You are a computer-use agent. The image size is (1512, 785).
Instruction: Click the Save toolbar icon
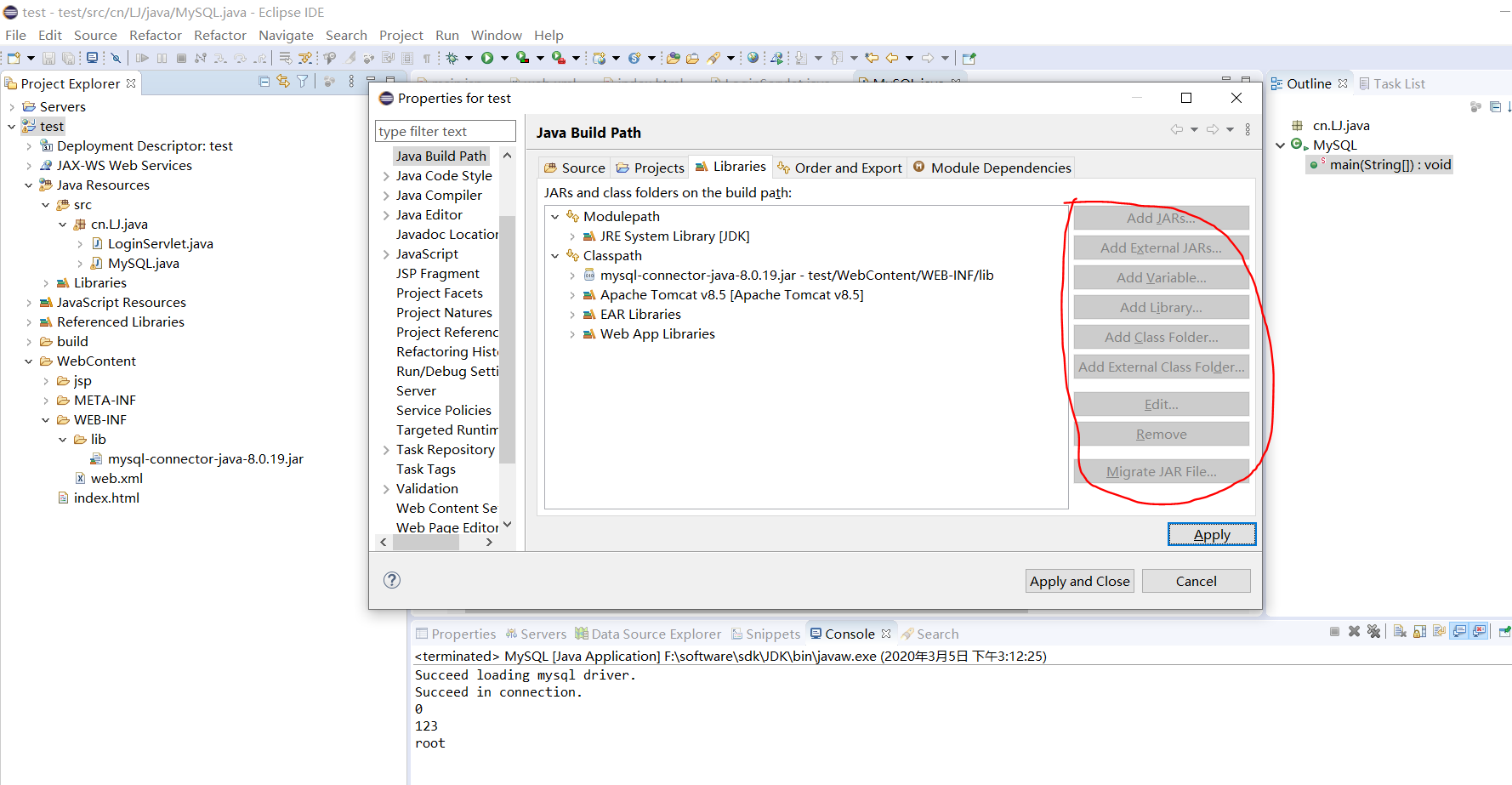click(x=48, y=58)
